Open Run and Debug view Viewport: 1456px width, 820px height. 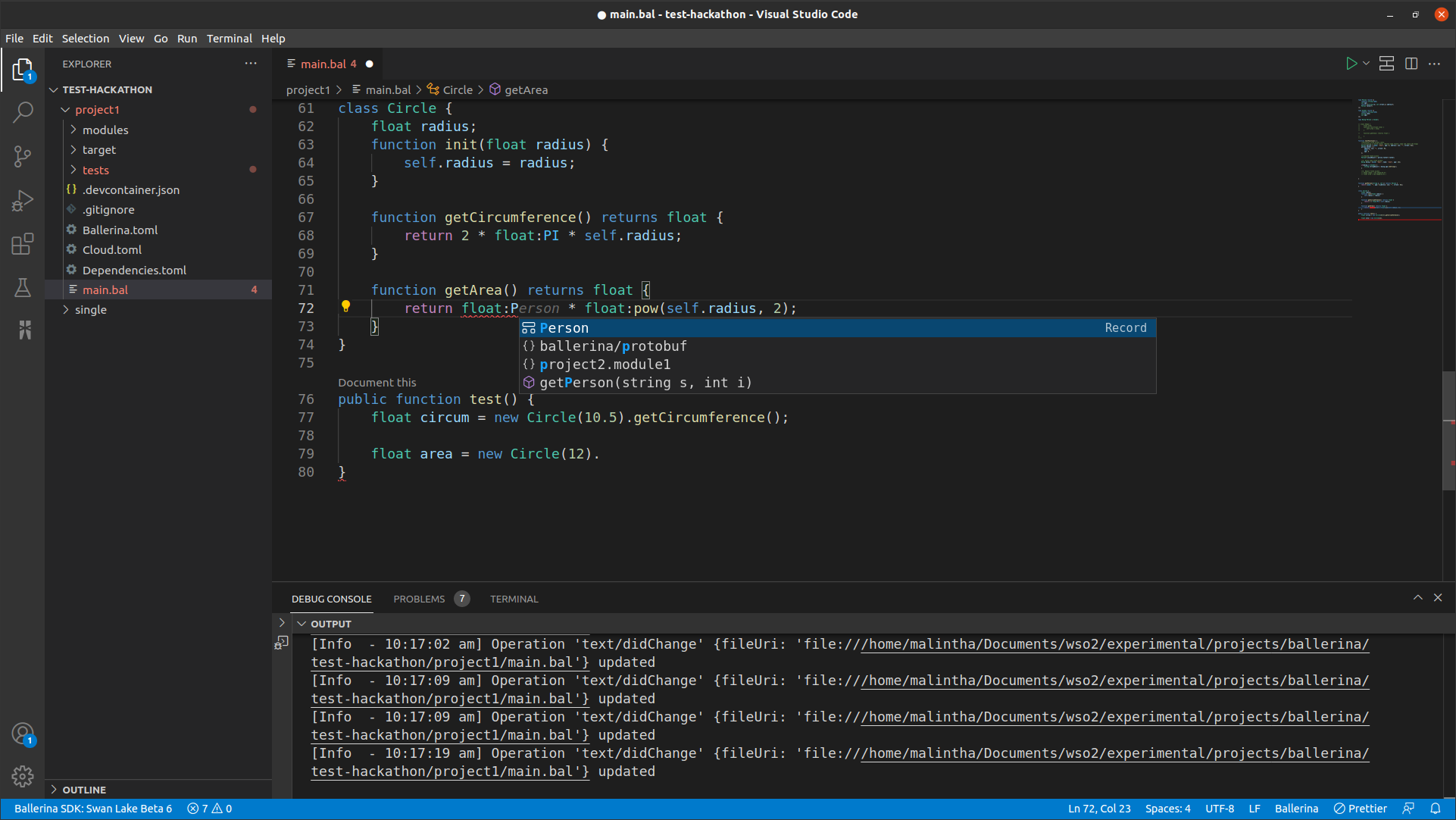(23, 200)
